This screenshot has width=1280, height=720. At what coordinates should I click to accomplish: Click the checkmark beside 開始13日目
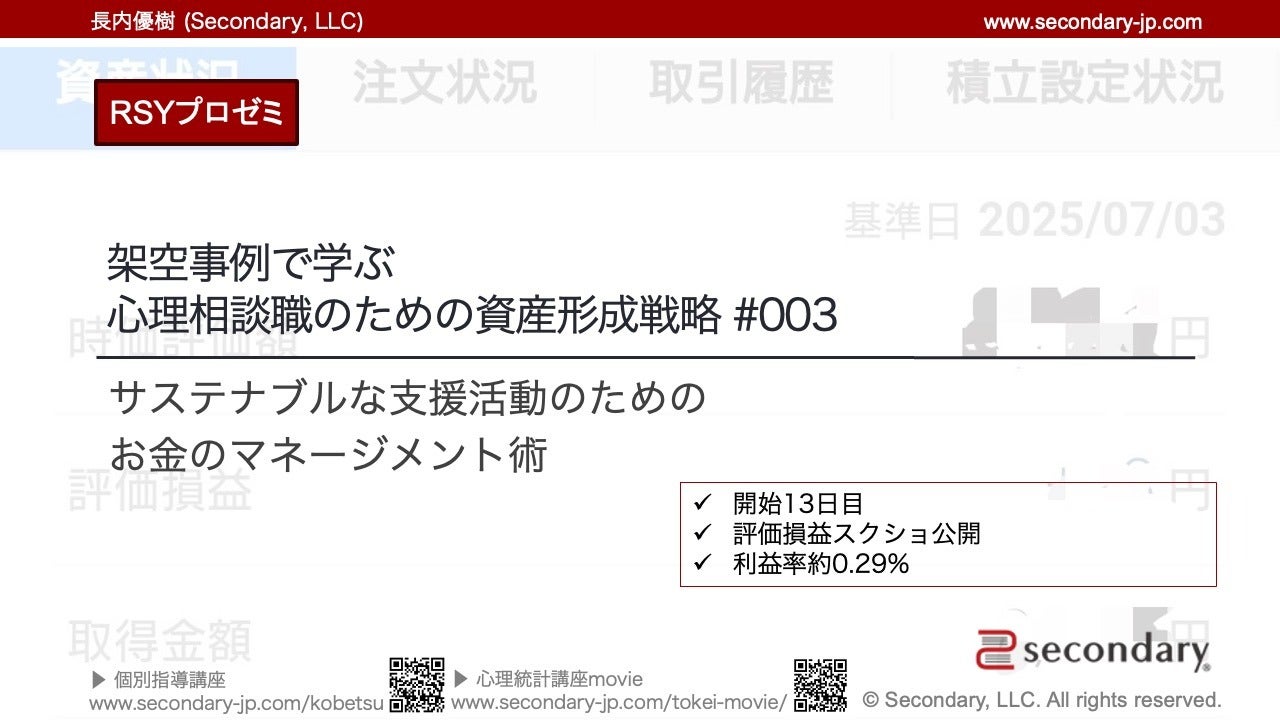(702, 503)
